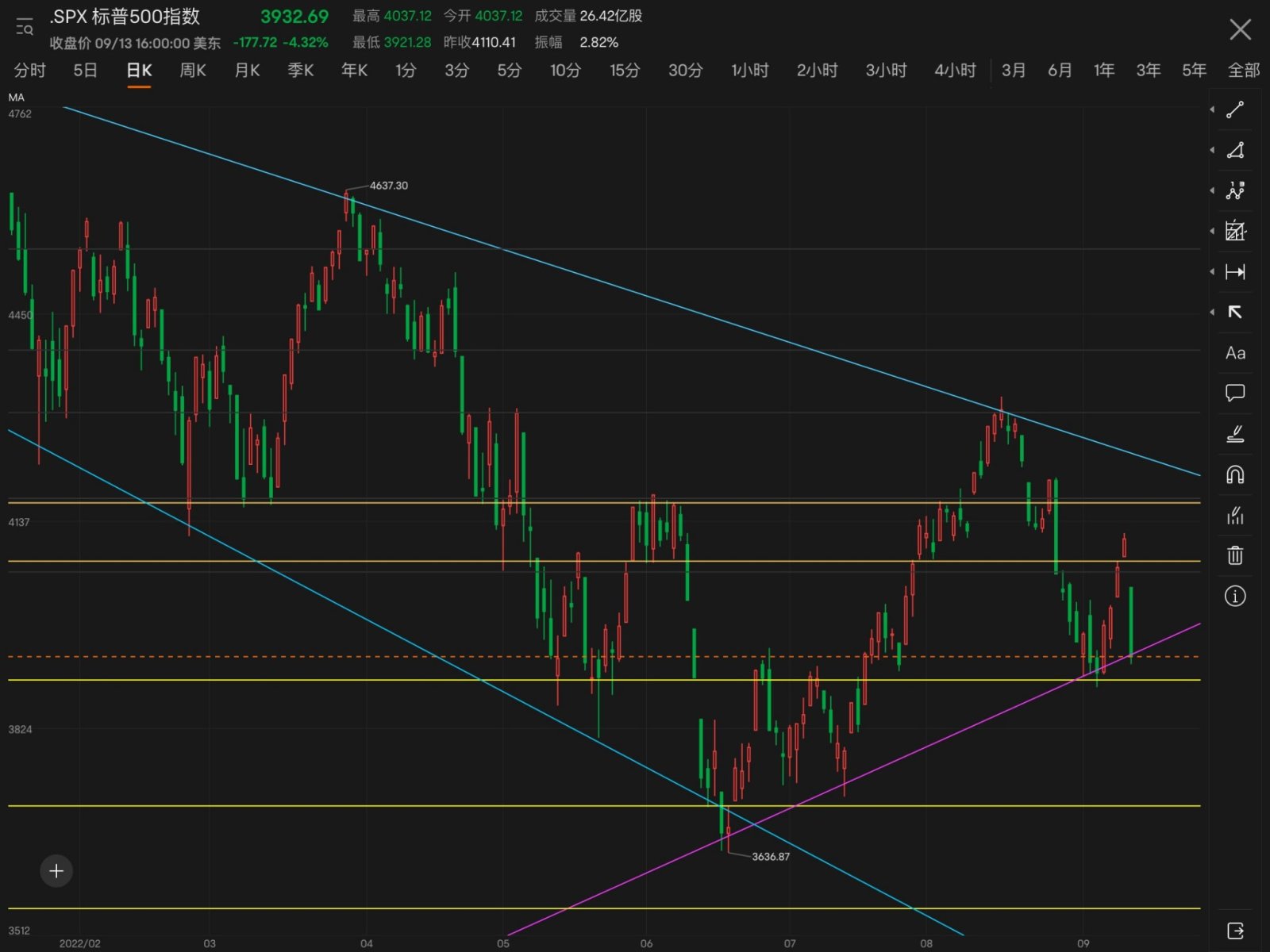Select 30分 interval tab

point(685,71)
